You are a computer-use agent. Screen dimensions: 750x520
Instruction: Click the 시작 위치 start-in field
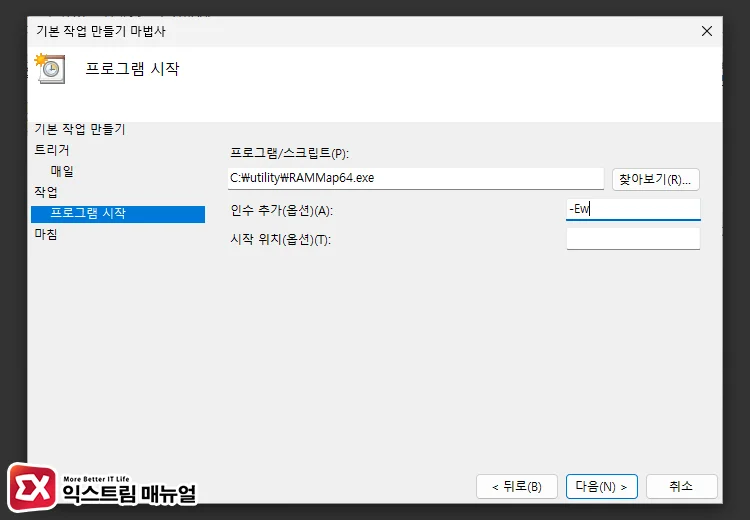(633, 239)
